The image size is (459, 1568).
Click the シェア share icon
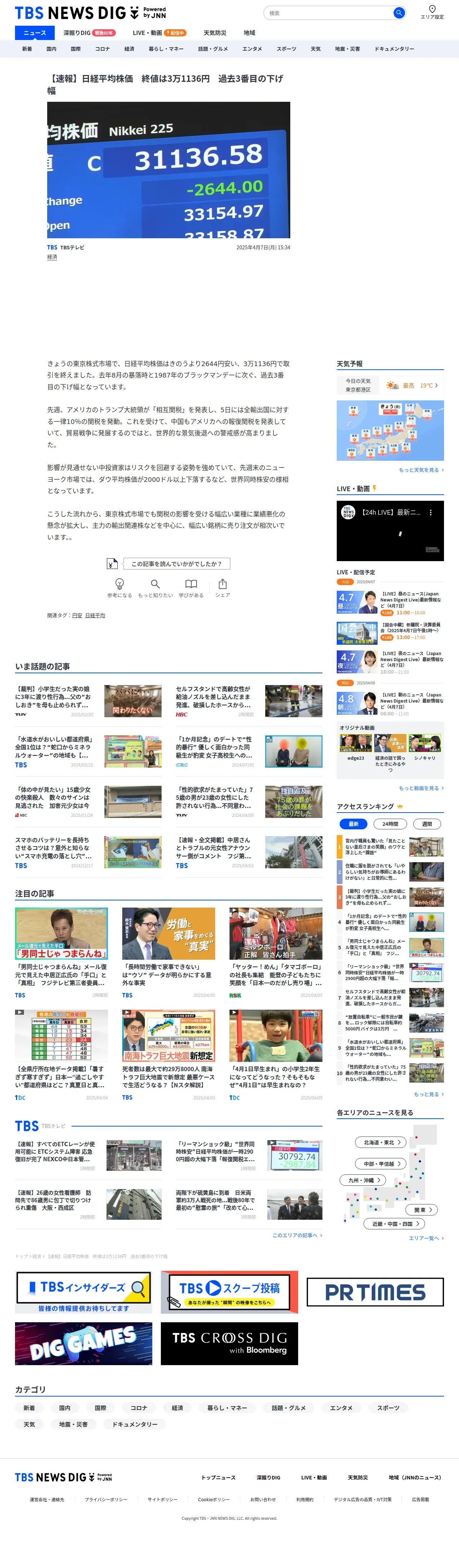click(x=222, y=584)
